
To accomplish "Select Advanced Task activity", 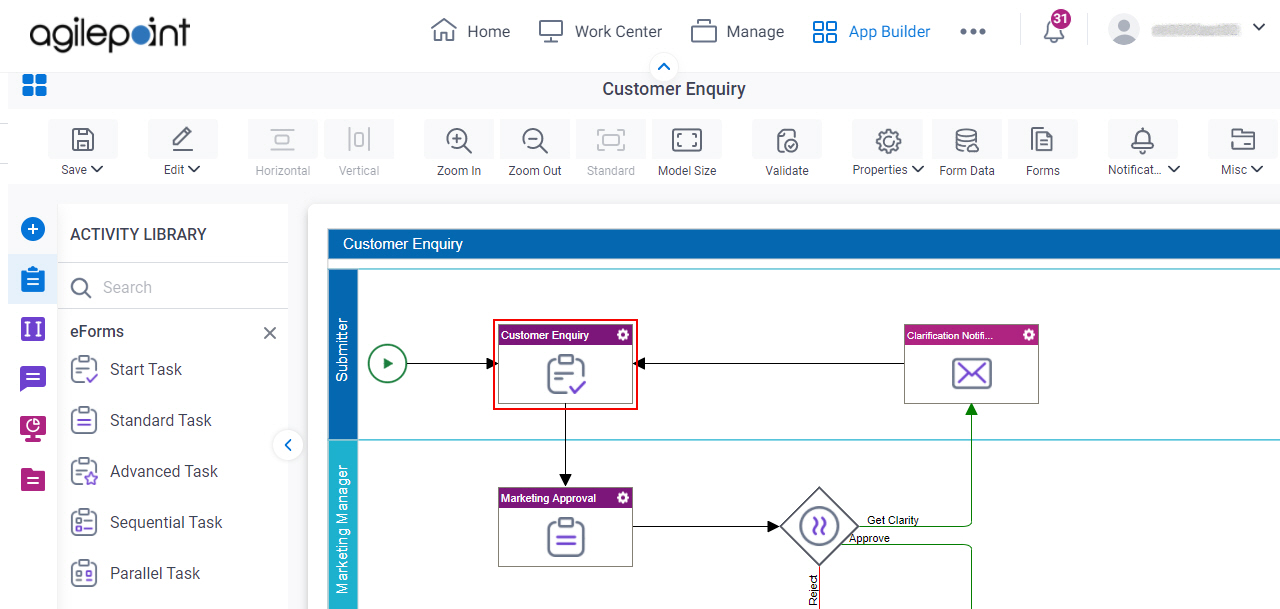I will [144, 471].
